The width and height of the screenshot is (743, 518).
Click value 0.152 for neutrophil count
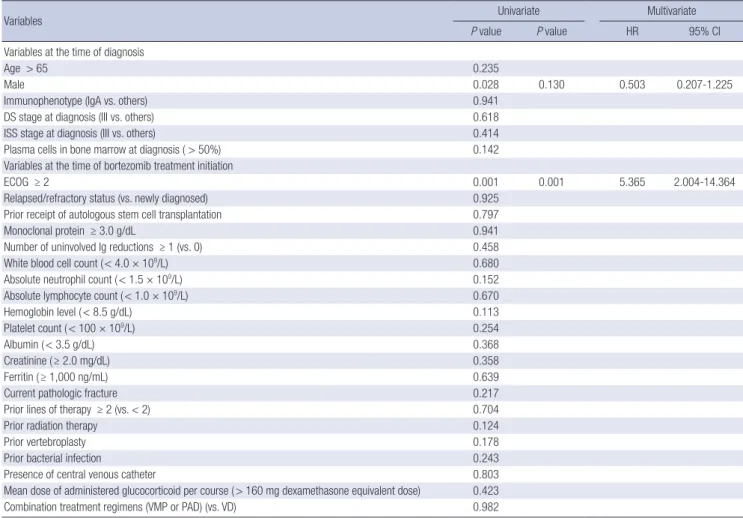486,280
